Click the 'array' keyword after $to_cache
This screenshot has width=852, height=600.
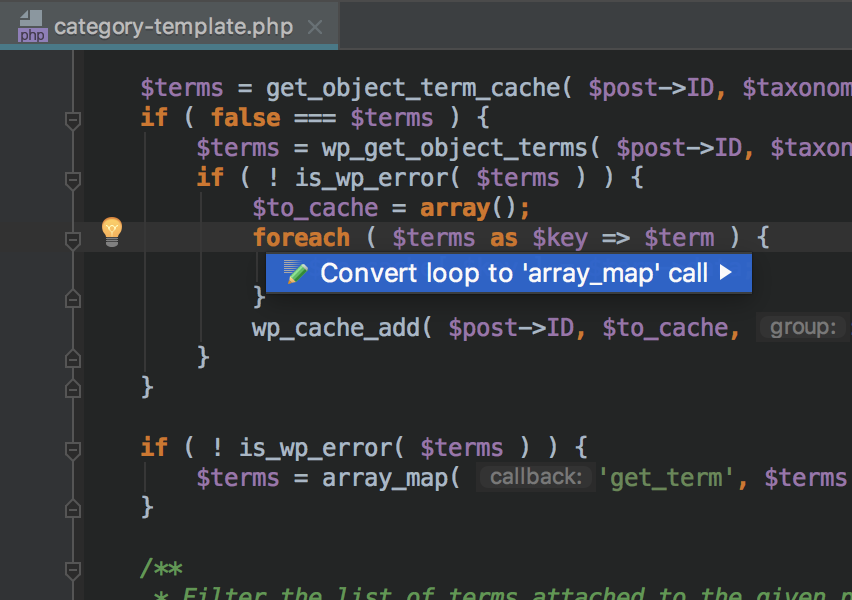[x=455, y=208]
